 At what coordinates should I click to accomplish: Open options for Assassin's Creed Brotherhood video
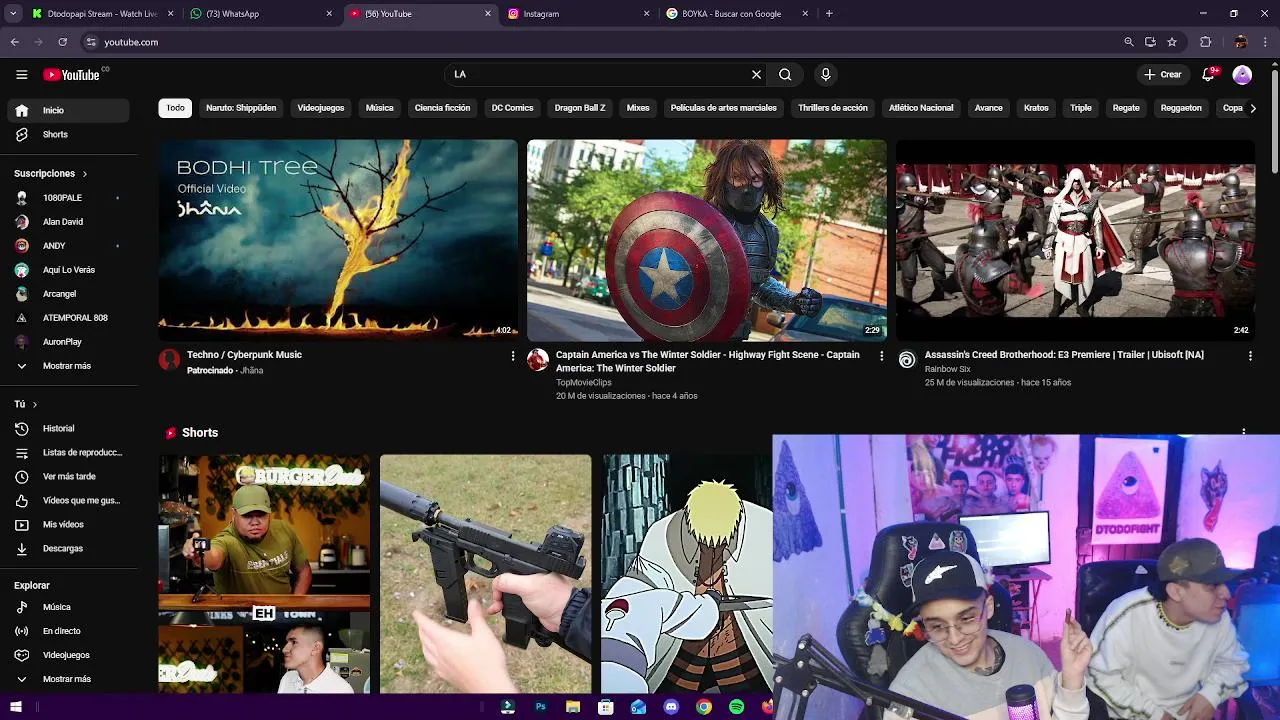click(1250, 355)
